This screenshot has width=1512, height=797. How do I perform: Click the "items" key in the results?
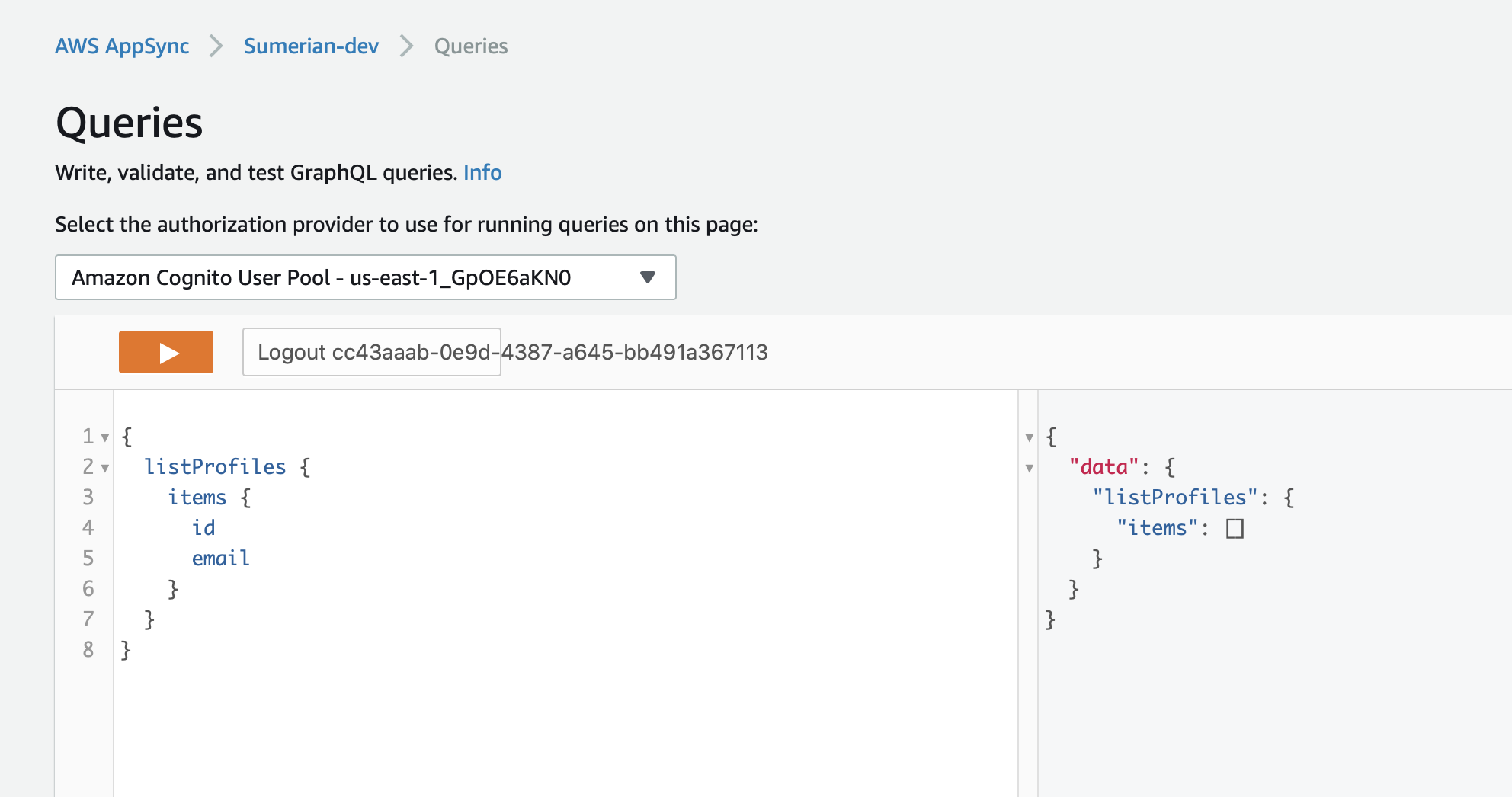click(1158, 527)
